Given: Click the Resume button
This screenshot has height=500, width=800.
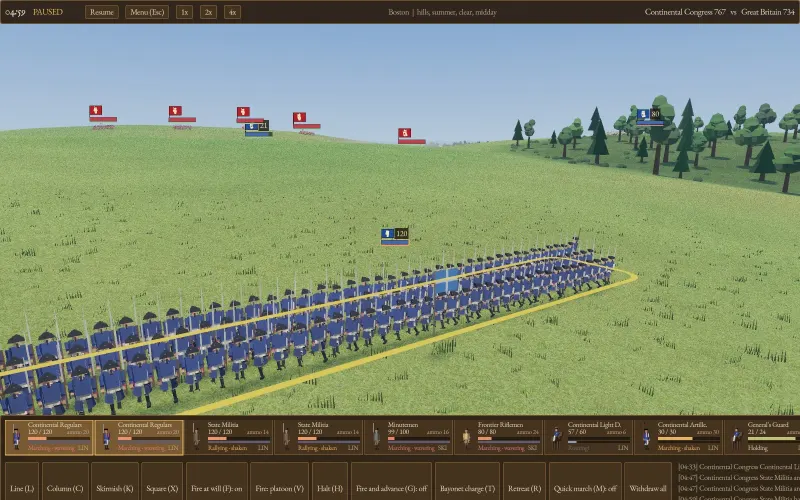Looking at the screenshot, I should click(x=102, y=12).
